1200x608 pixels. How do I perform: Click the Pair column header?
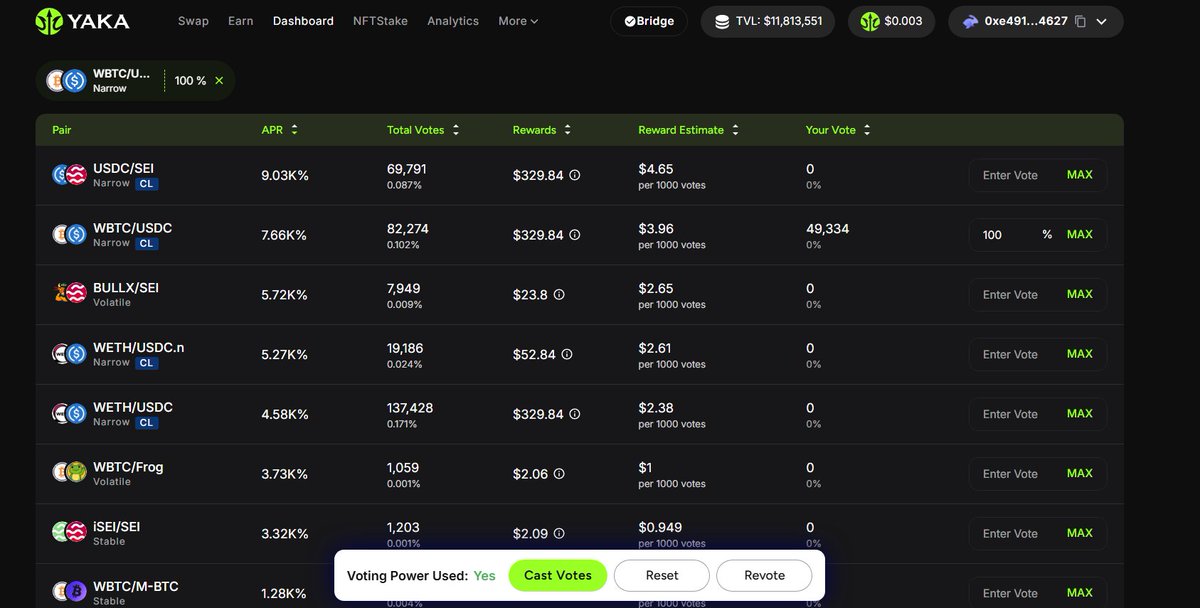pos(62,130)
